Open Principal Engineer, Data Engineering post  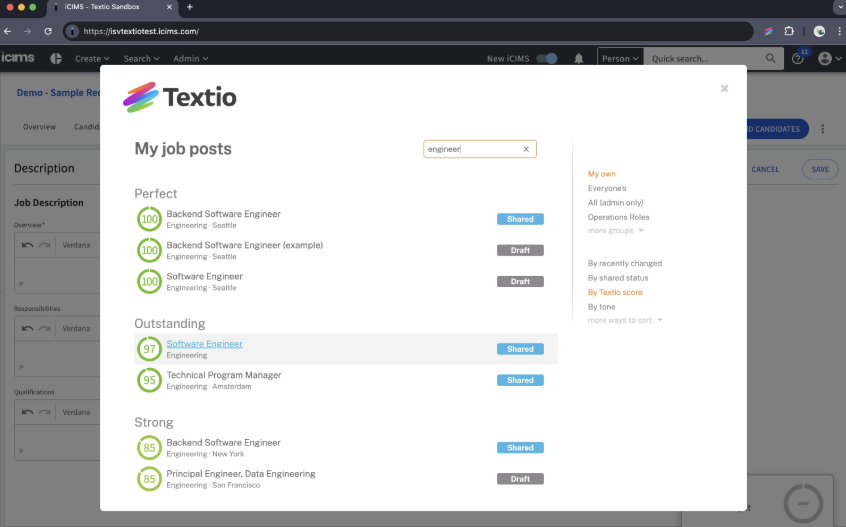tap(241, 474)
